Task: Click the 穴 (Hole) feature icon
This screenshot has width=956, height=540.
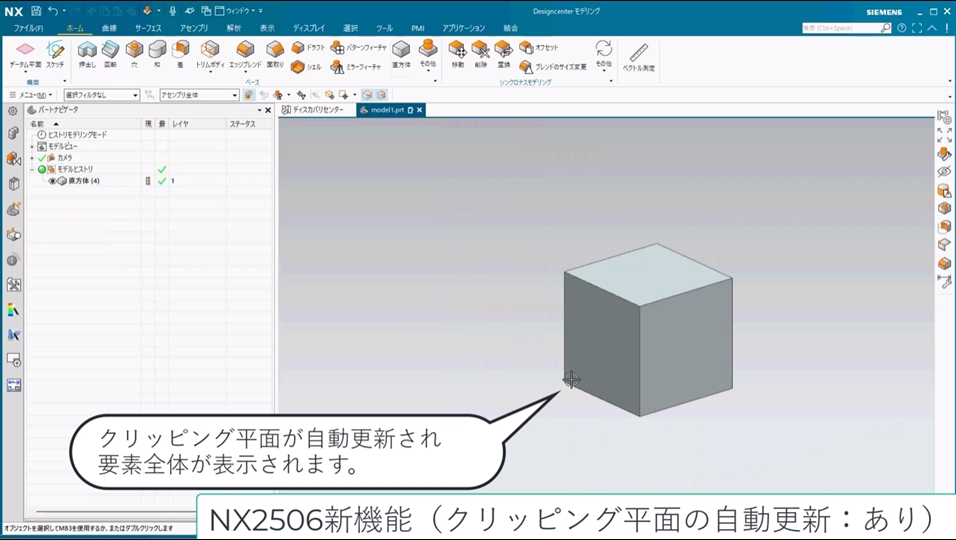Action: coord(134,51)
